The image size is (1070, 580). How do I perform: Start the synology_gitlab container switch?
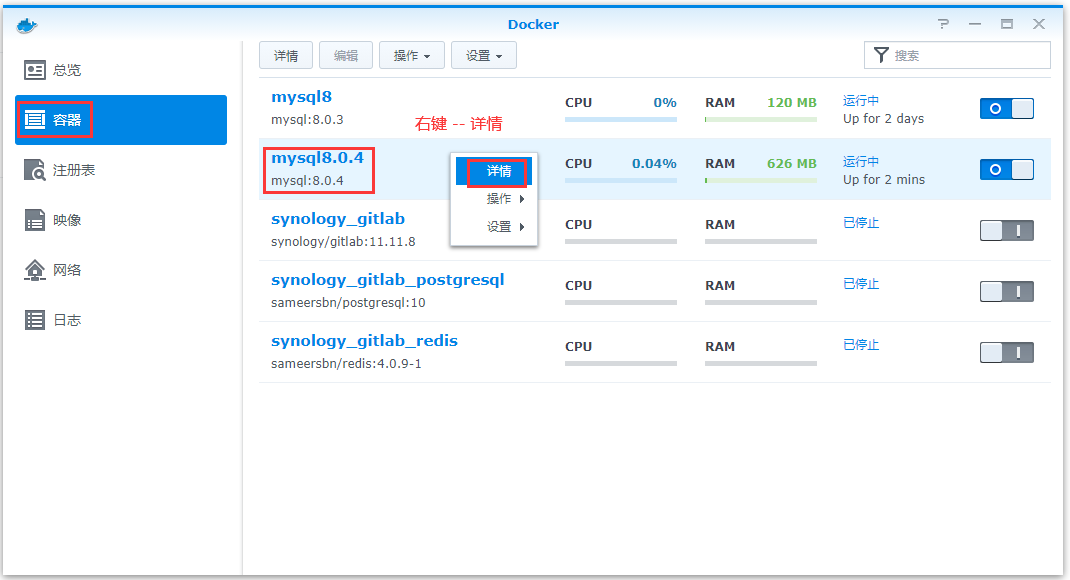tap(1006, 231)
